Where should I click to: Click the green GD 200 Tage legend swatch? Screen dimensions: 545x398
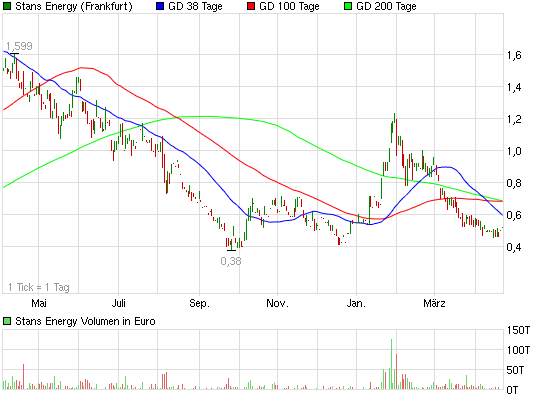[x=348, y=6]
